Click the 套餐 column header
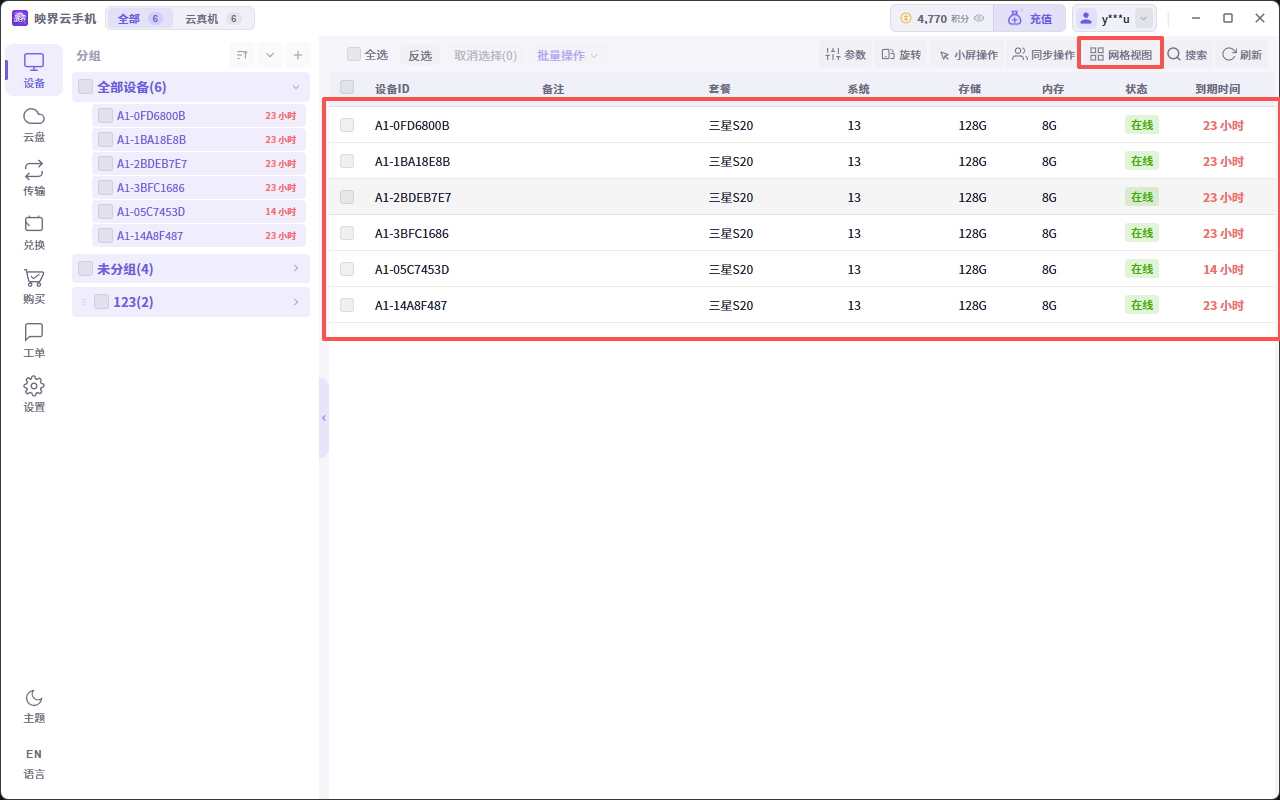The width and height of the screenshot is (1280, 800). click(720, 89)
